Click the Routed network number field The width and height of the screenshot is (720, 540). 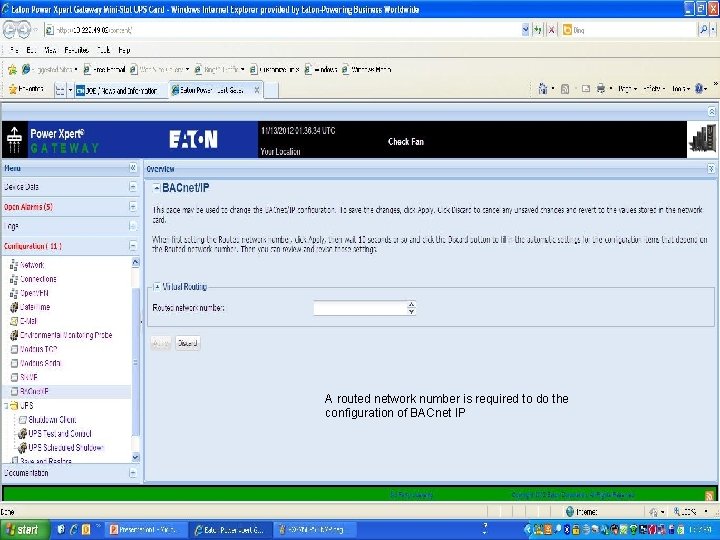click(360, 308)
